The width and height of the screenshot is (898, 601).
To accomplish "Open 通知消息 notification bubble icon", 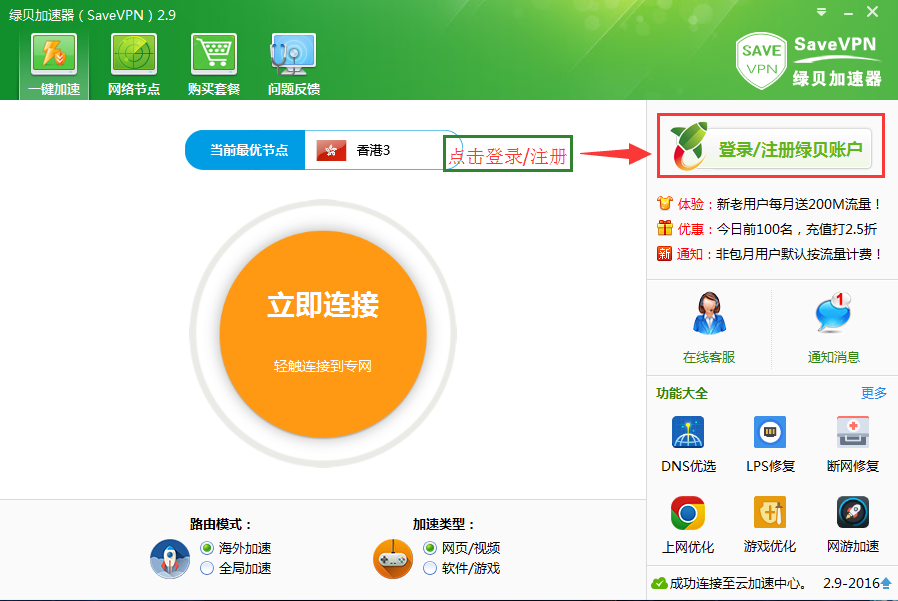I will point(833,313).
